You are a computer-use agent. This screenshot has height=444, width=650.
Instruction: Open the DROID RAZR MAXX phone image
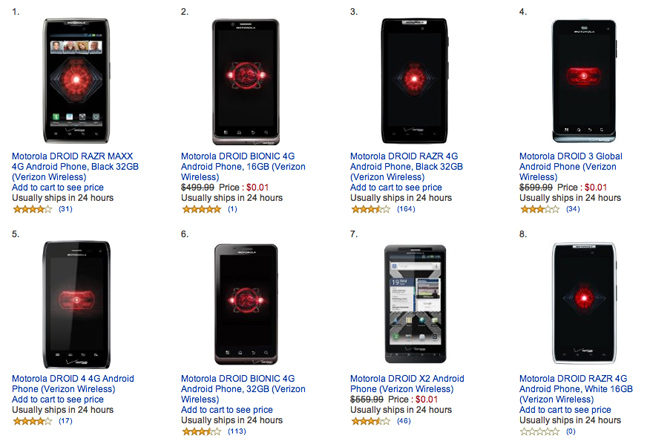pos(76,80)
